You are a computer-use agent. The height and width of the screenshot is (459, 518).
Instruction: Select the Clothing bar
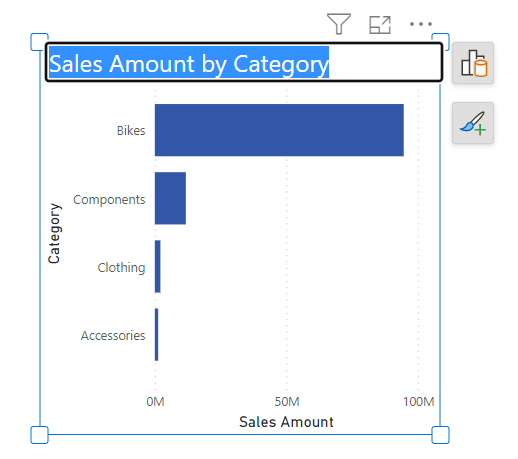pyautogui.click(x=158, y=266)
